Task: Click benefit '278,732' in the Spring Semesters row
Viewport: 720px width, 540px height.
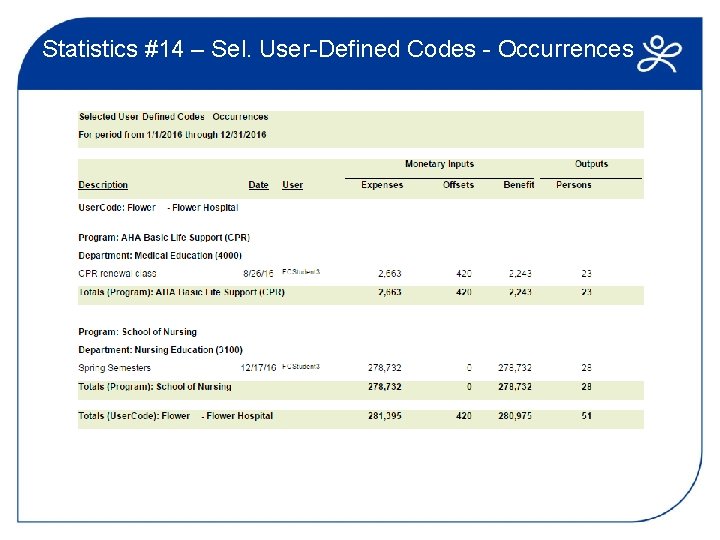Action: [515, 367]
